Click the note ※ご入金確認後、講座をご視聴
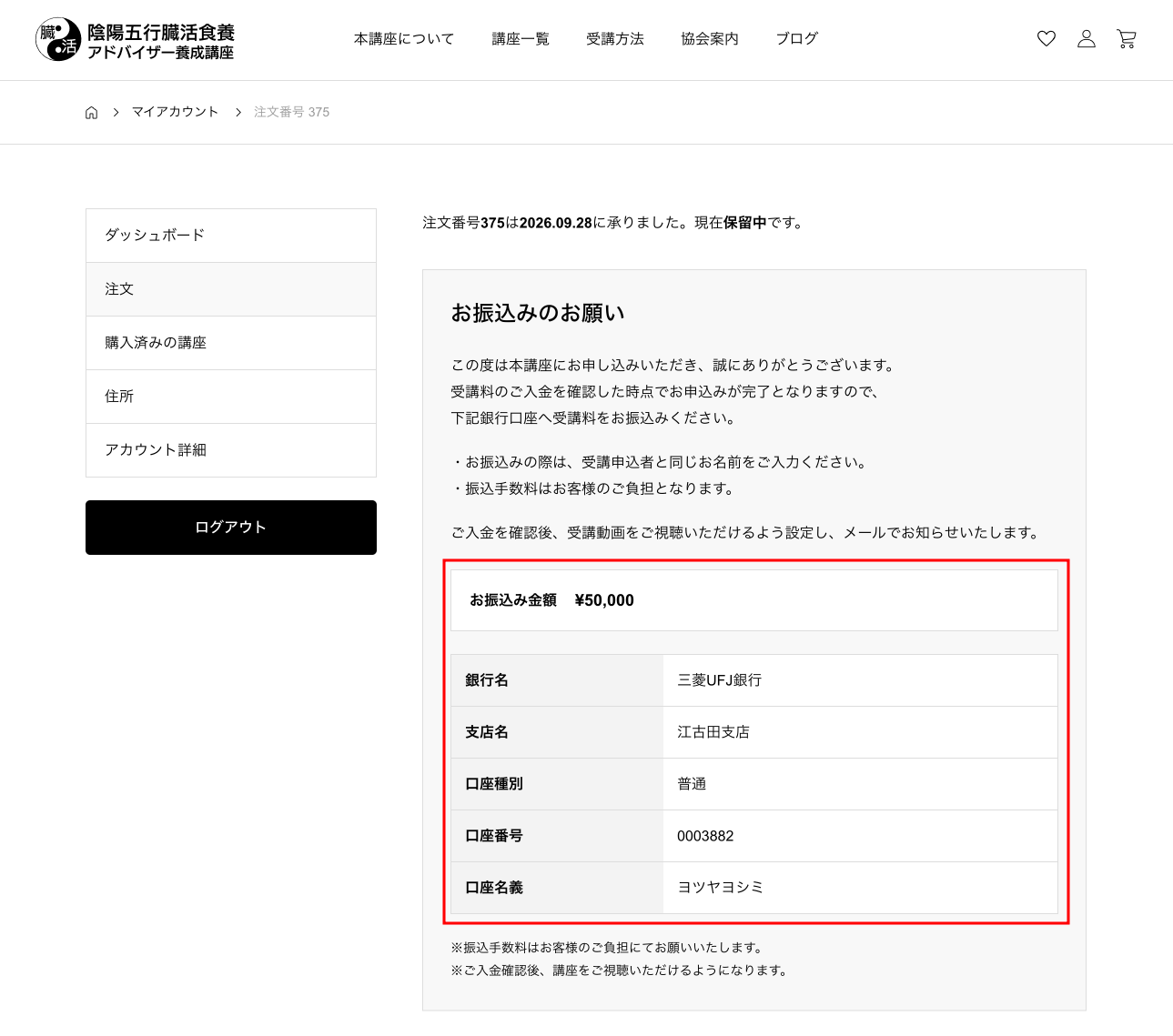This screenshot has height=1036, width=1173. pos(620,971)
